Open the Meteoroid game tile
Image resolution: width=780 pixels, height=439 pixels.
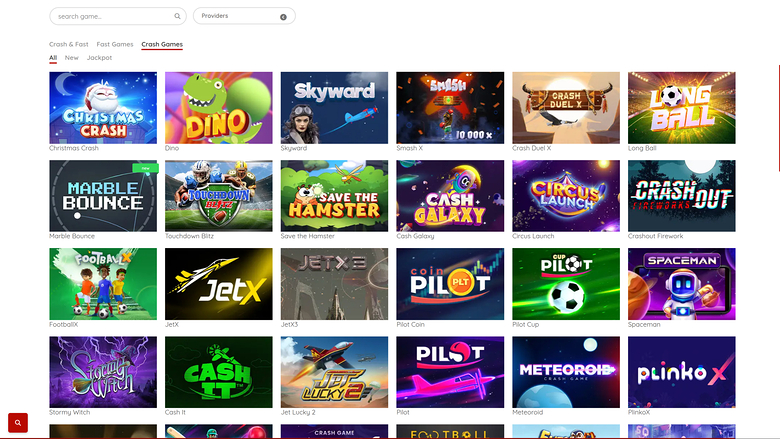pos(566,372)
